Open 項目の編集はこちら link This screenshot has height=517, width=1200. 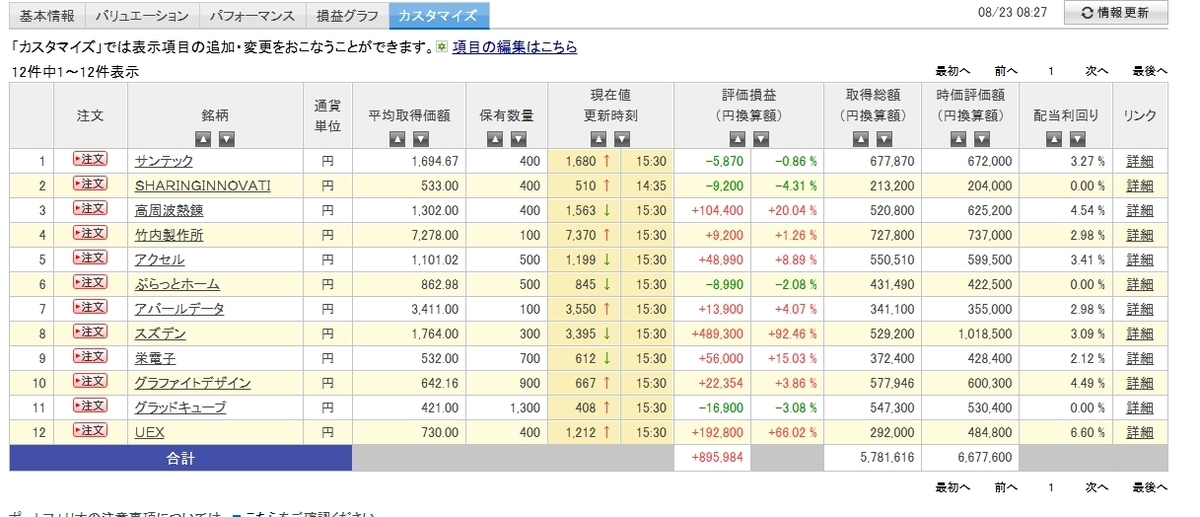coord(514,47)
